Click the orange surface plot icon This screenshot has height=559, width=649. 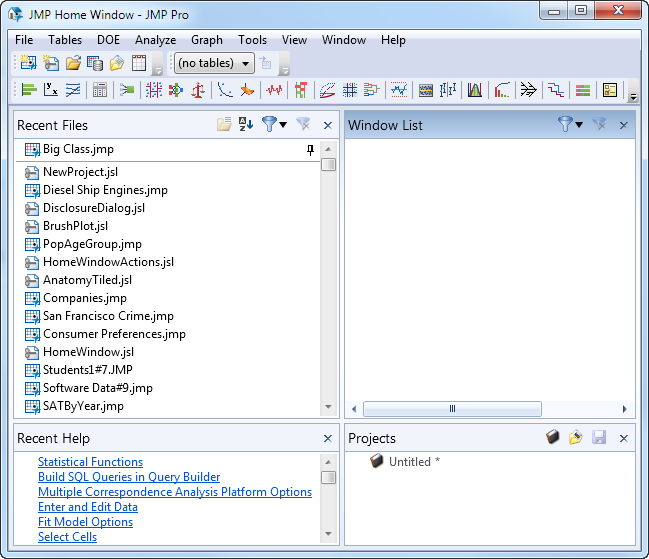[247, 89]
